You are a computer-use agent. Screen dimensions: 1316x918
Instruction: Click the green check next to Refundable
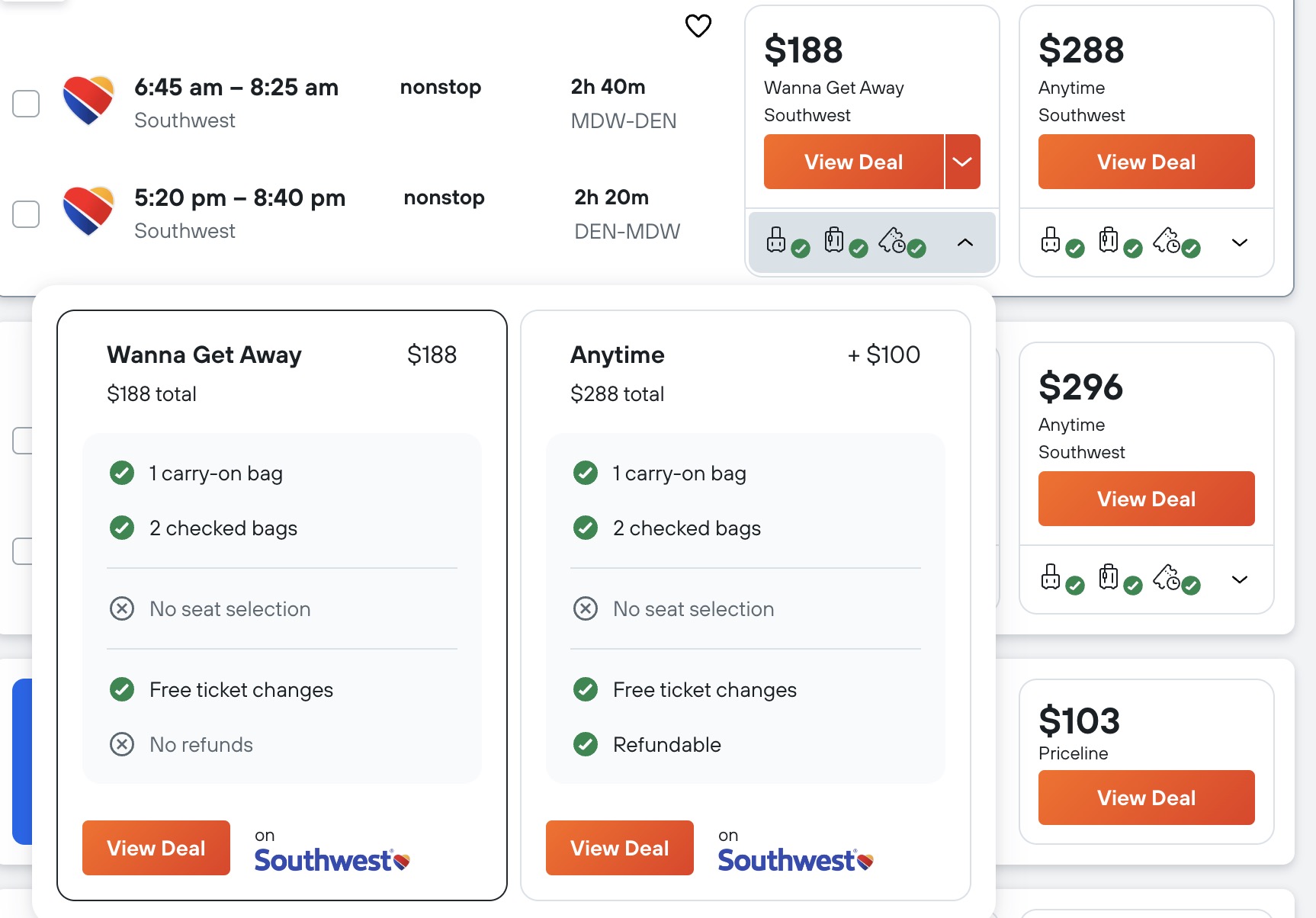coord(585,744)
